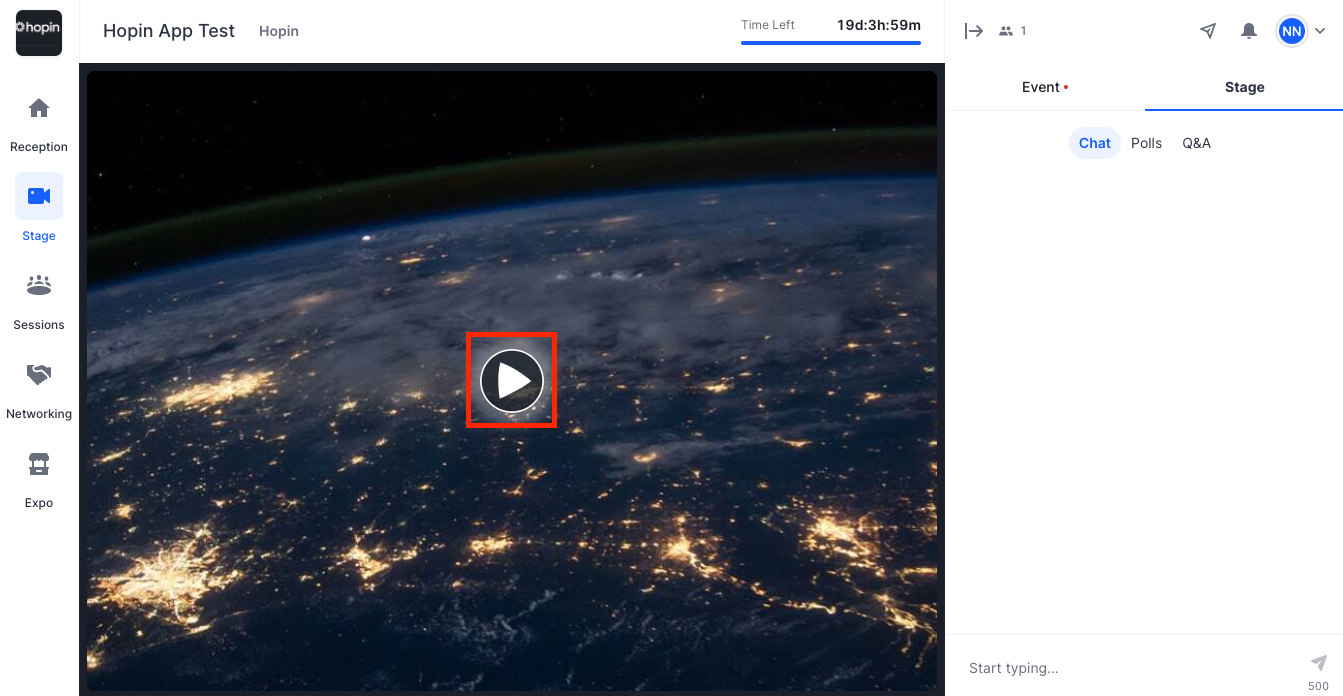This screenshot has height=696, width=1343.
Task: Open the Expo booth icon
Action: coord(39,464)
